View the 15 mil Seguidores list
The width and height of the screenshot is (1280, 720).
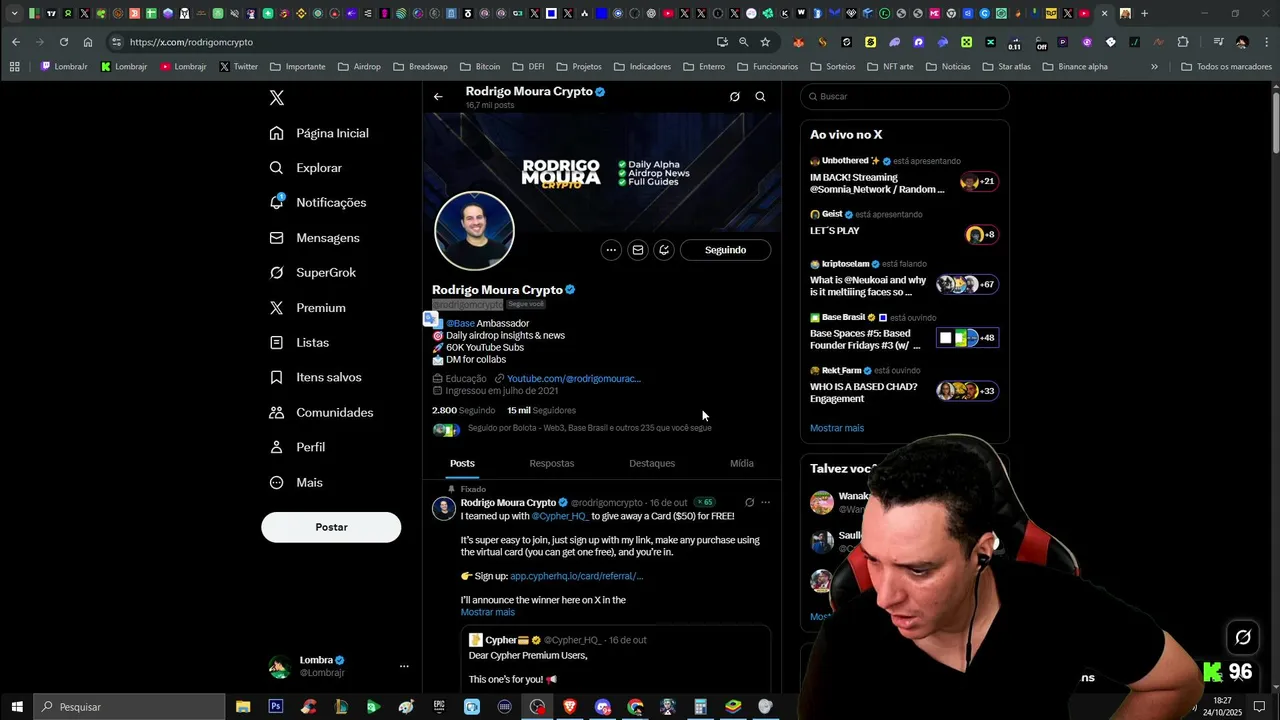[541, 410]
